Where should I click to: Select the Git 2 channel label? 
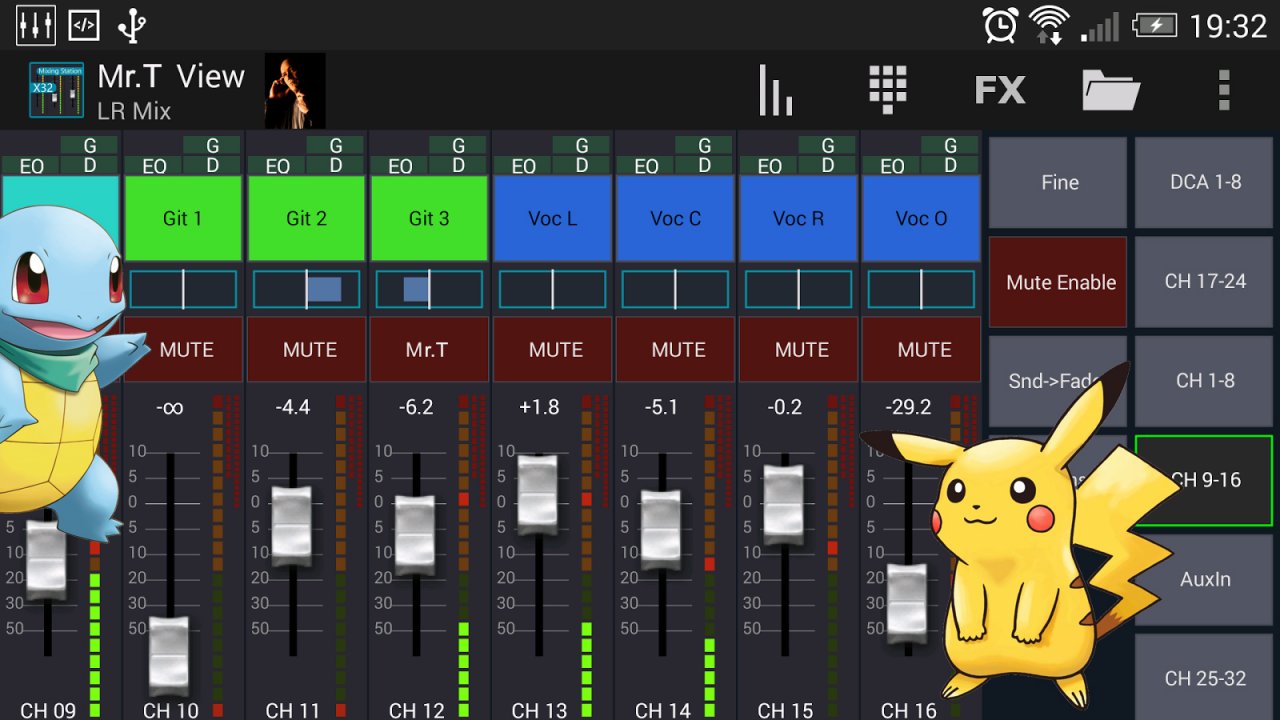(x=307, y=219)
